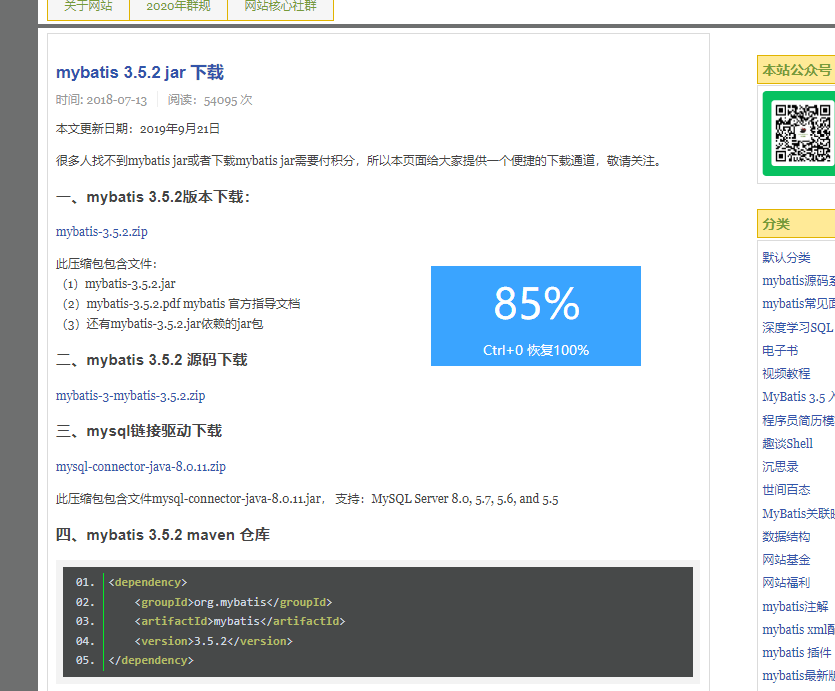This screenshot has height=691, width=835.
Task: Click the article title mybatis 3.5.2 jar 下载
Action: [x=140, y=72]
